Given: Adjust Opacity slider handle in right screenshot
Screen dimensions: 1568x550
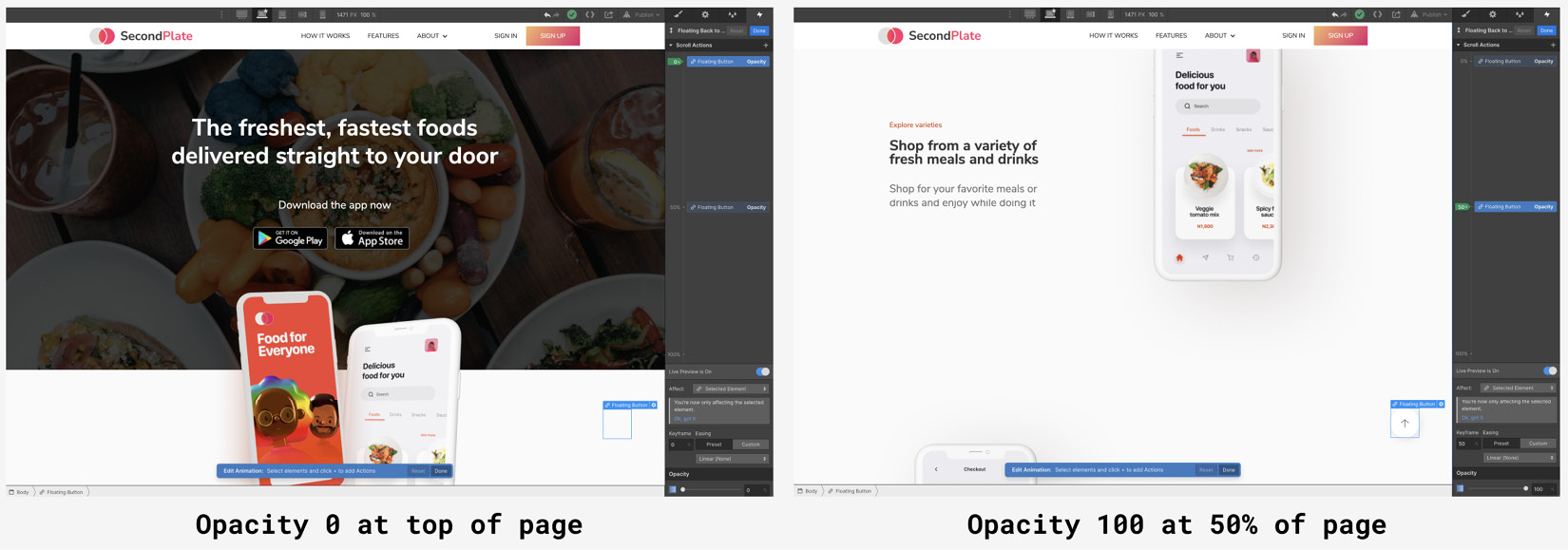Looking at the screenshot, I should (x=1526, y=488).
